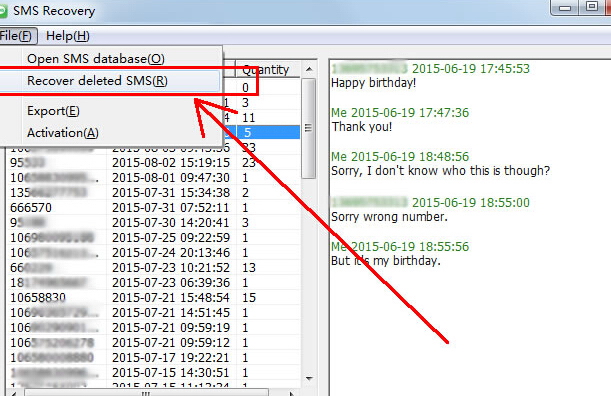Click quantity cell showing 11
This screenshot has height=396, width=611.
249,118
